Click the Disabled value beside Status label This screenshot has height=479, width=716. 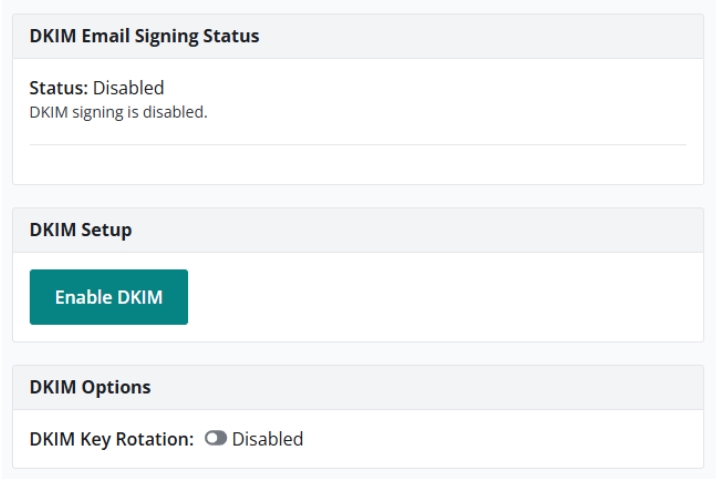click(x=128, y=88)
